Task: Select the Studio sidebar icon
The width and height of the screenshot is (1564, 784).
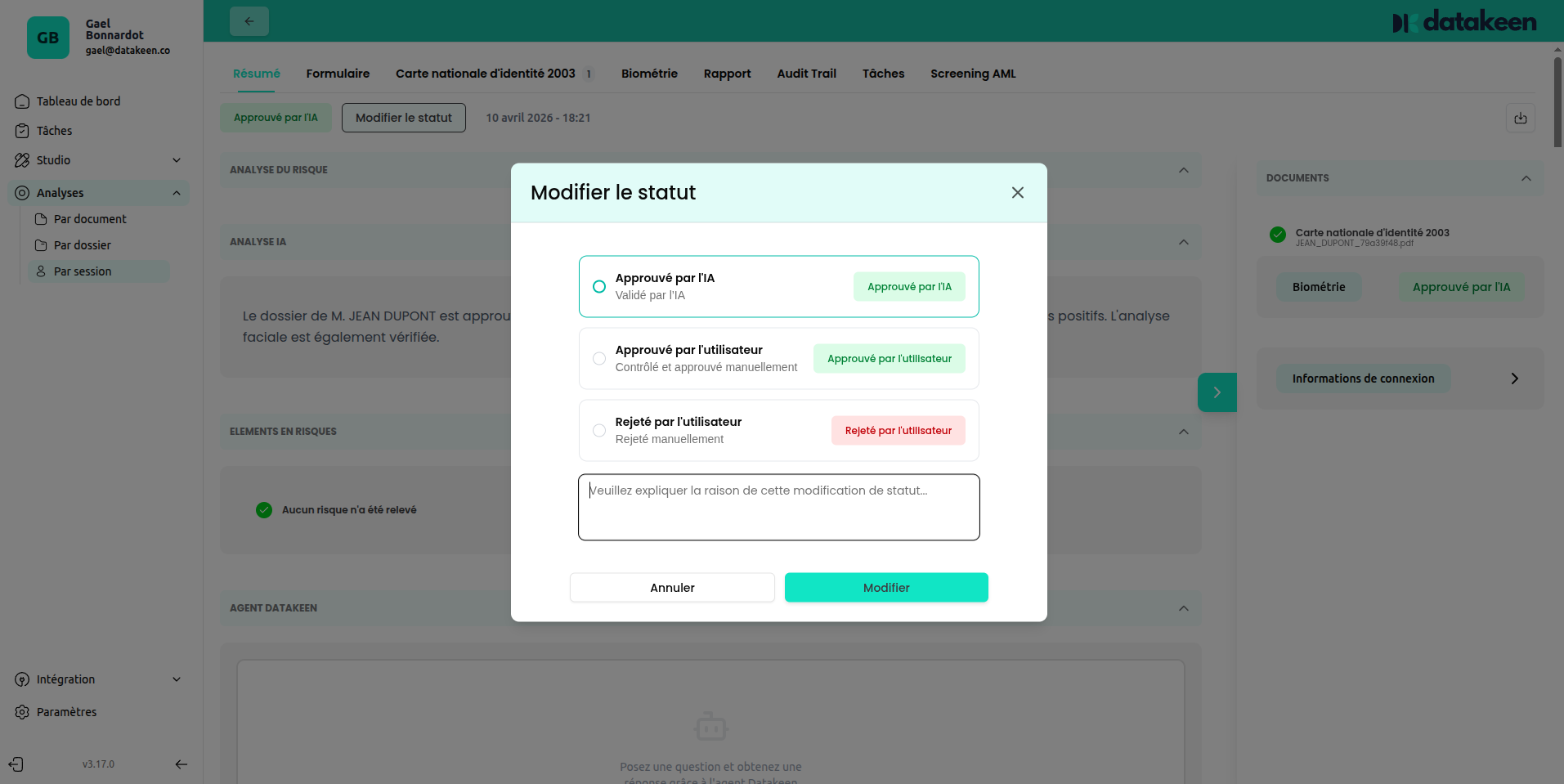Action: [20, 159]
